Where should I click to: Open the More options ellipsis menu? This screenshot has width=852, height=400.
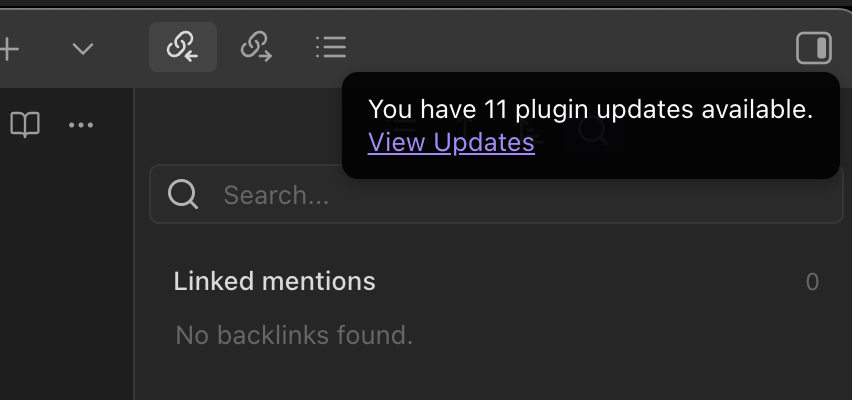coord(80,125)
